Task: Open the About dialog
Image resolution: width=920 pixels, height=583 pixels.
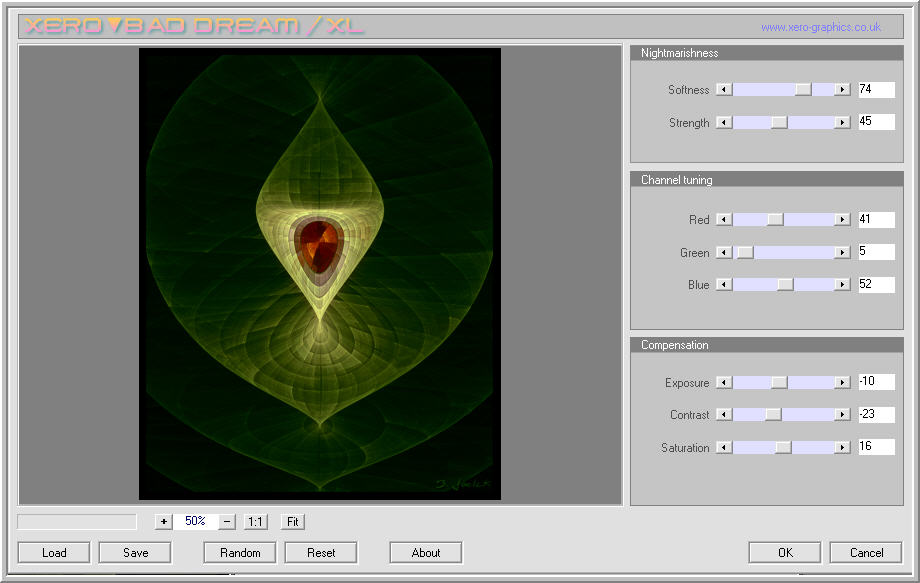Action: pyautogui.click(x=426, y=553)
